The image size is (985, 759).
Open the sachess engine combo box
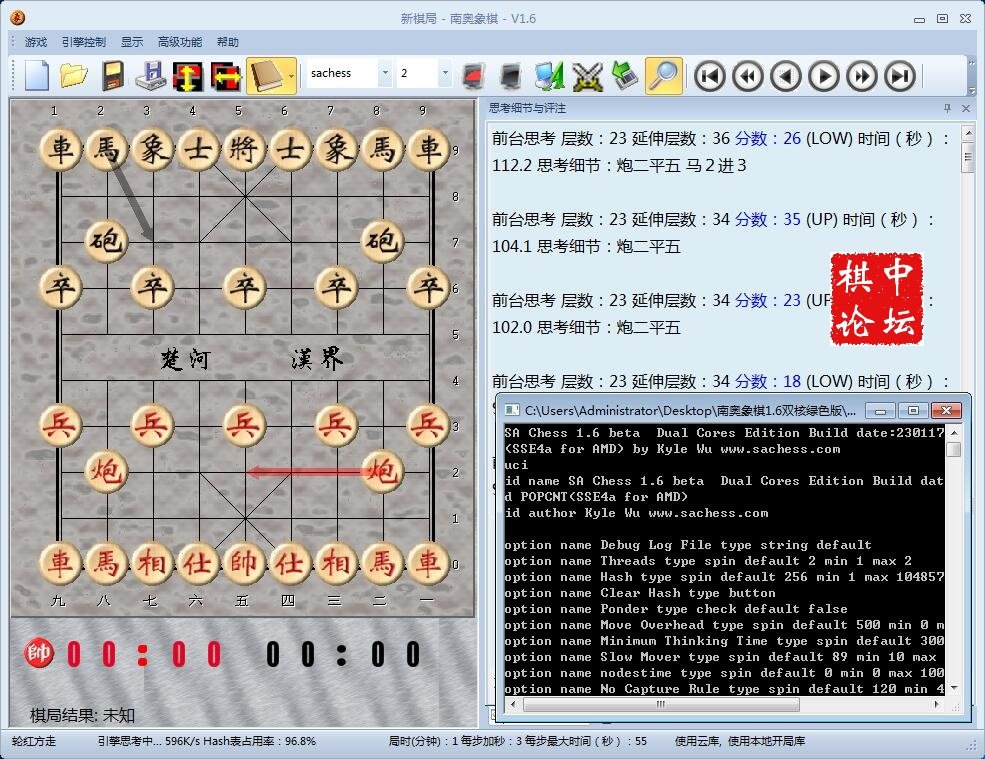pyautogui.click(x=349, y=73)
